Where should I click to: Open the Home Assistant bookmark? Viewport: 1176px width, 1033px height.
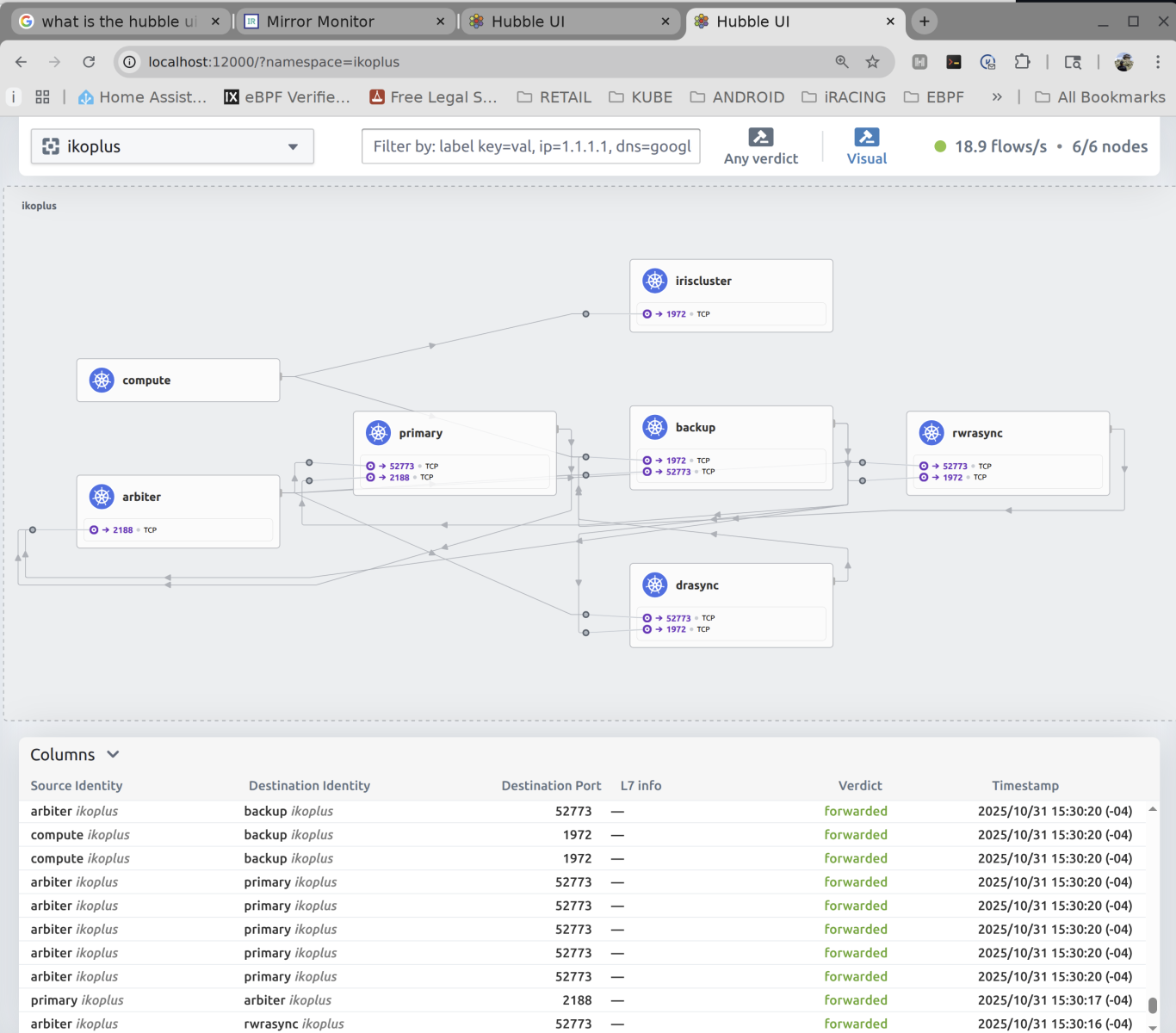click(143, 97)
